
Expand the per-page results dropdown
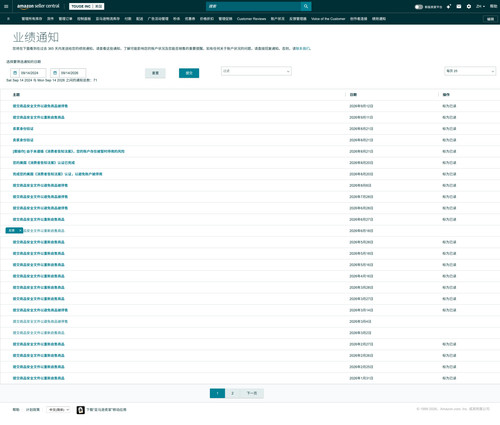click(x=470, y=71)
